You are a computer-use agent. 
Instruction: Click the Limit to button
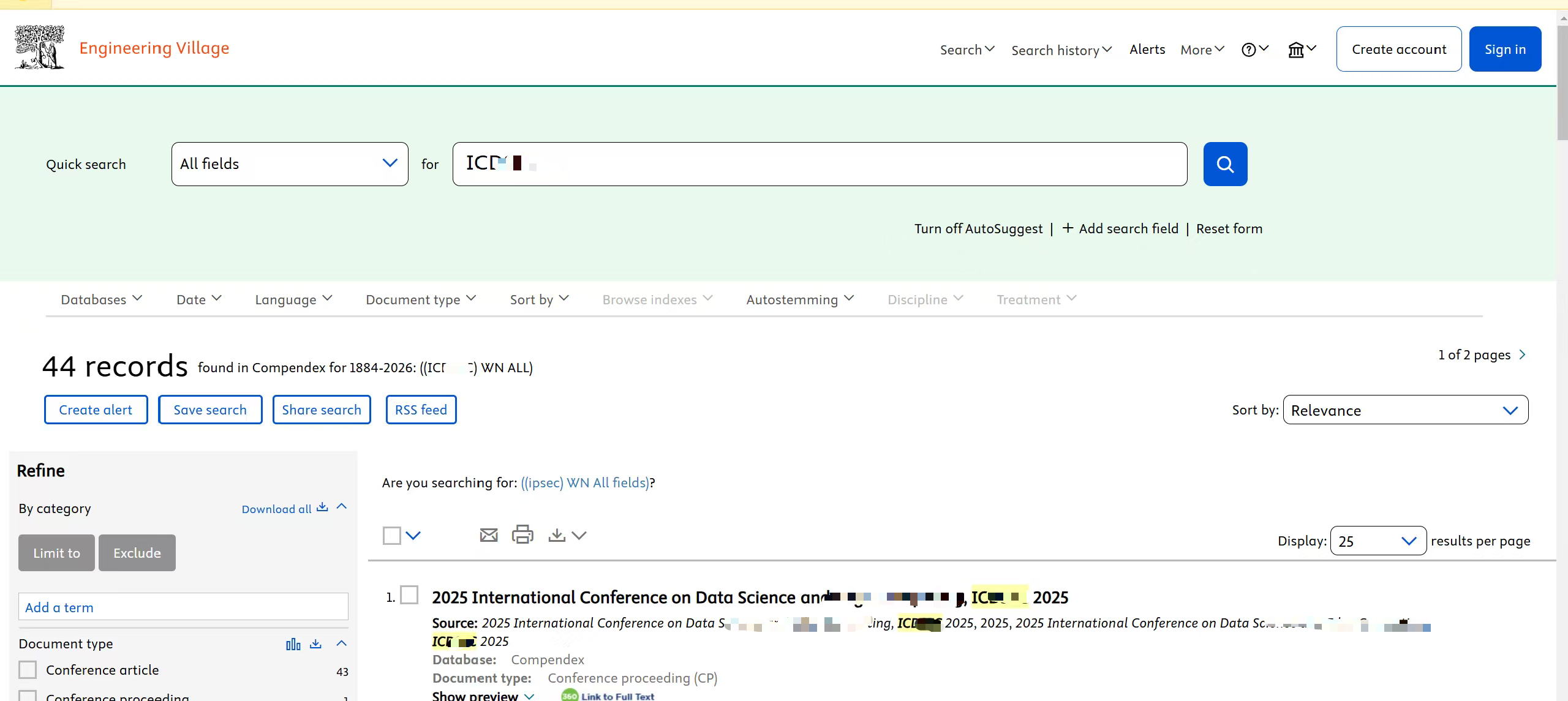click(x=56, y=553)
